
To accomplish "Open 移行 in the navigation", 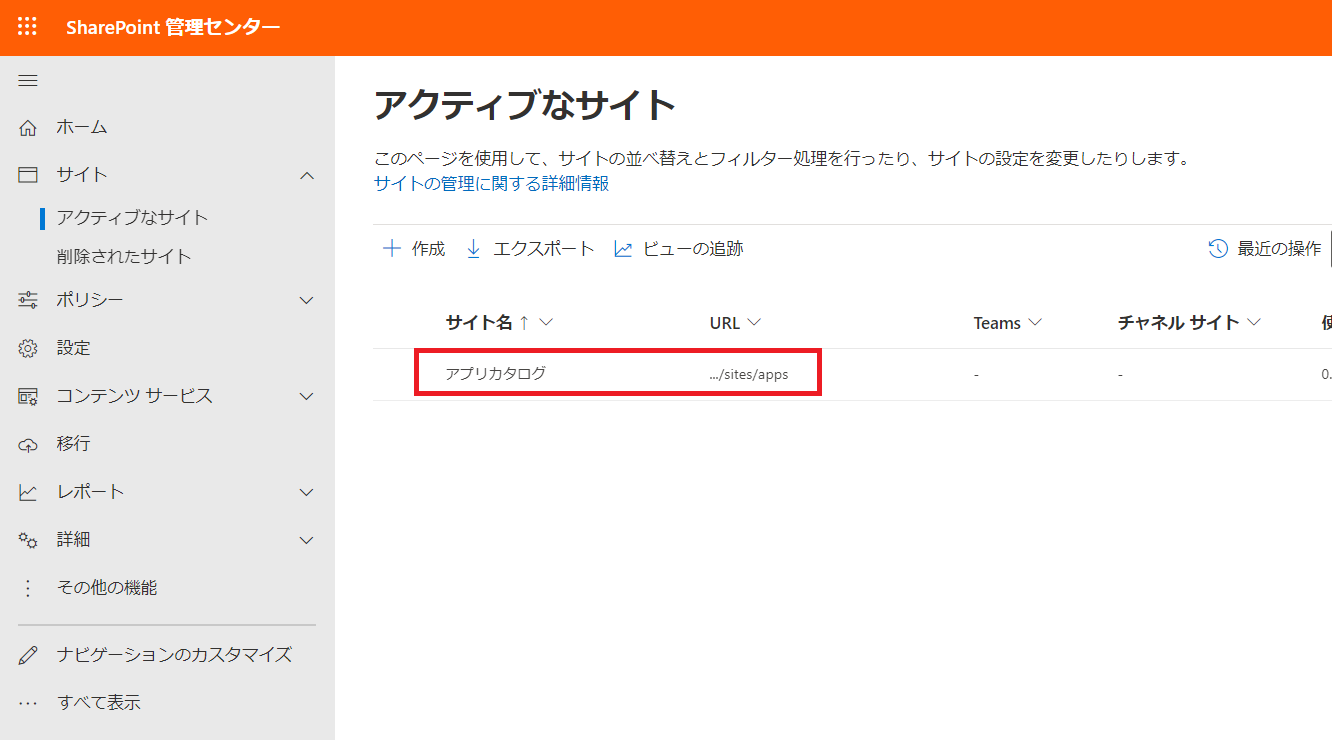I will [x=74, y=444].
